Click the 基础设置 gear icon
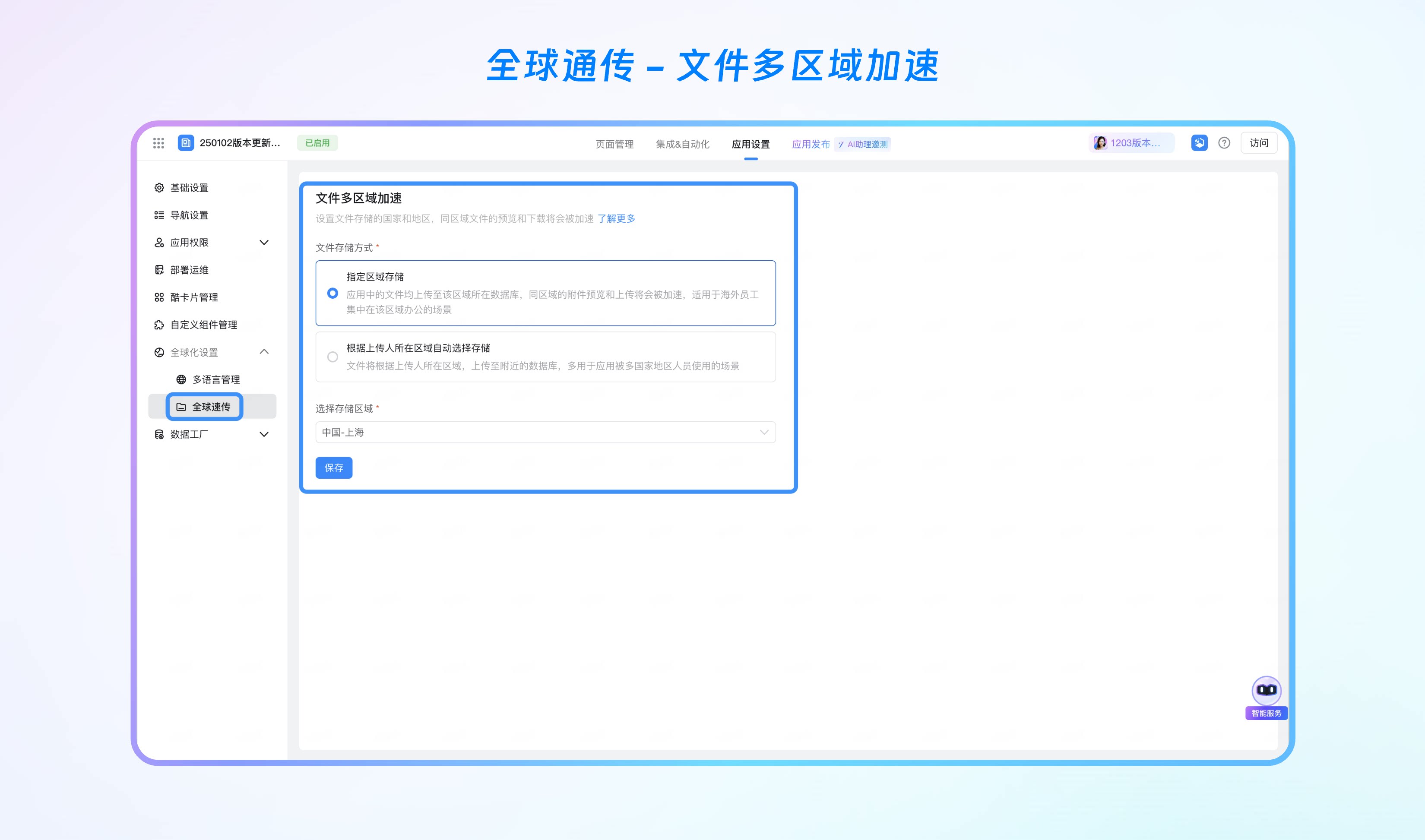 (159, 188)
